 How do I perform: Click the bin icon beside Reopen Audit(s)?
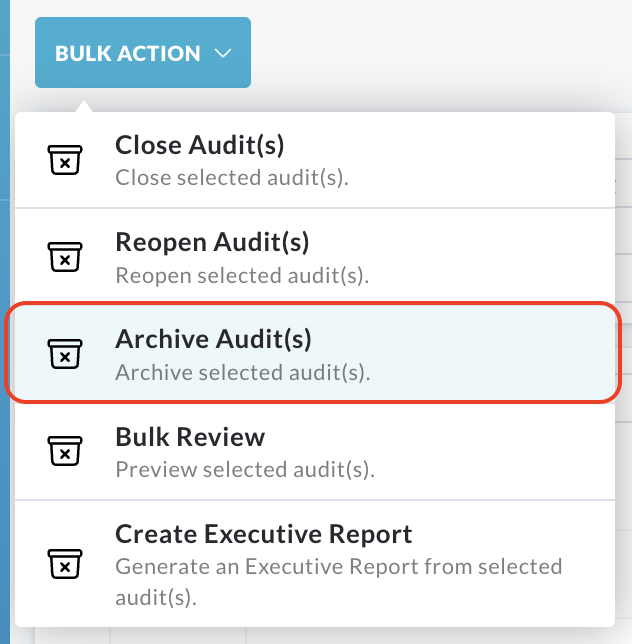[65, 257]
